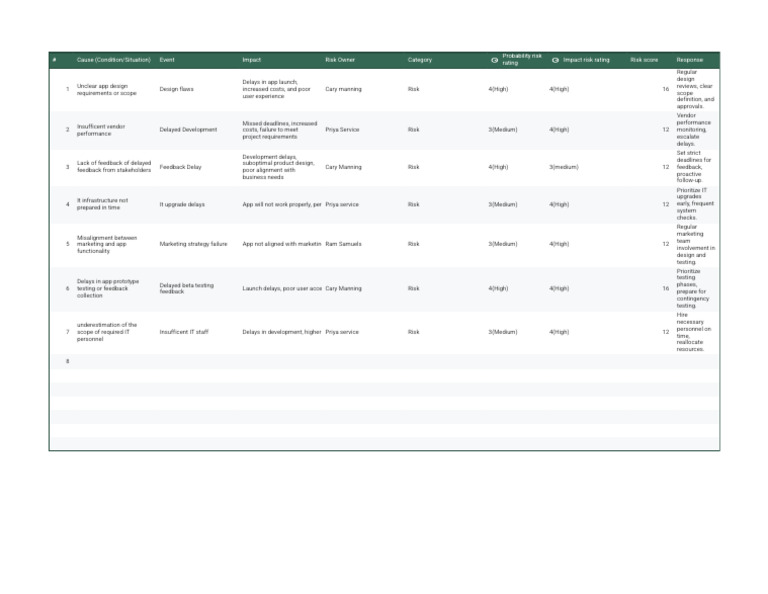Click 'Priya service' owner in It upgrade delays row

tap(342, 204)
